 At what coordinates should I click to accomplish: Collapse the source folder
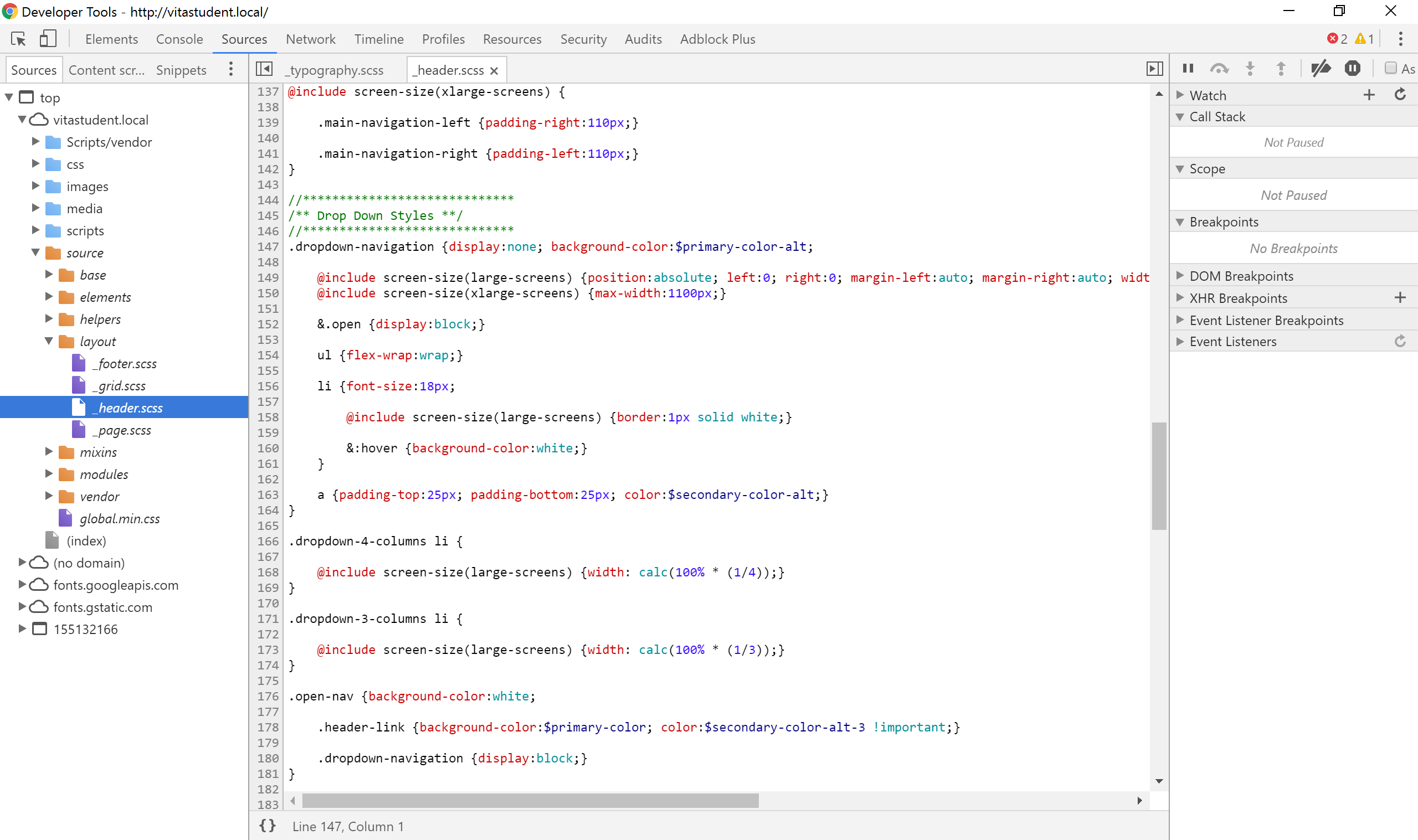[x=35, y=252]
